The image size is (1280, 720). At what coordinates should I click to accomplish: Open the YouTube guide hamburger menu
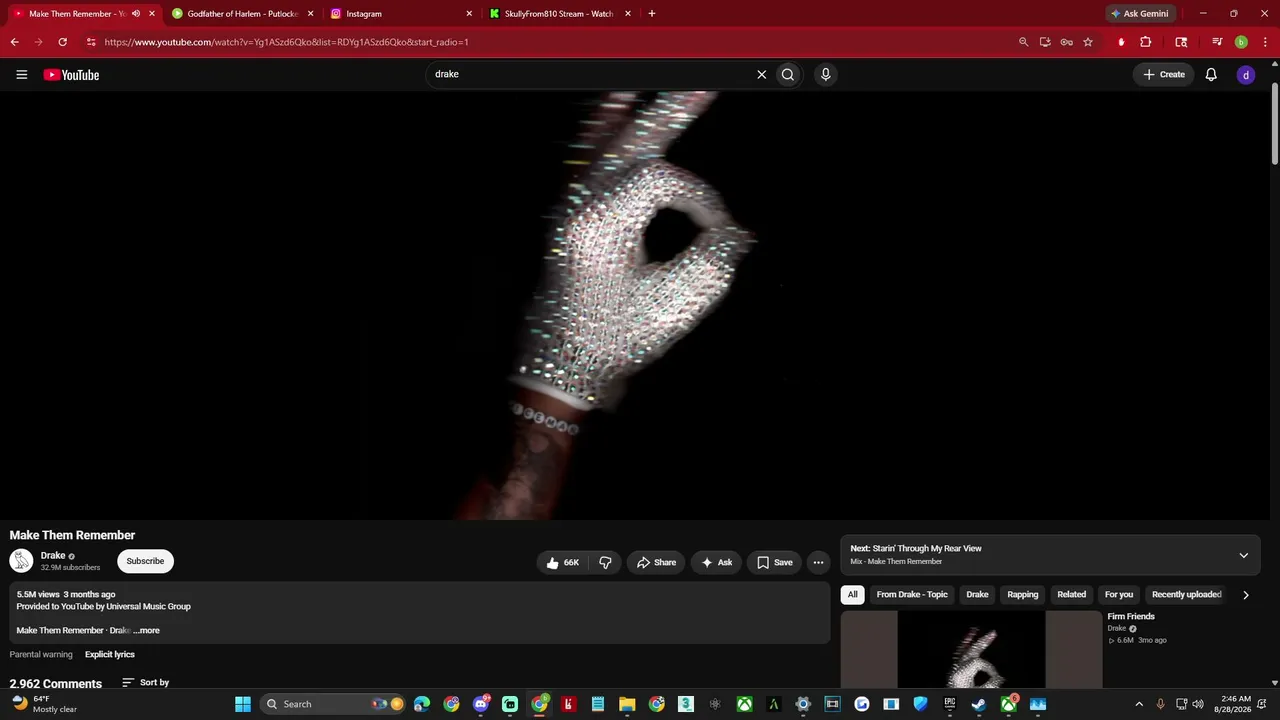pos(21,74)
